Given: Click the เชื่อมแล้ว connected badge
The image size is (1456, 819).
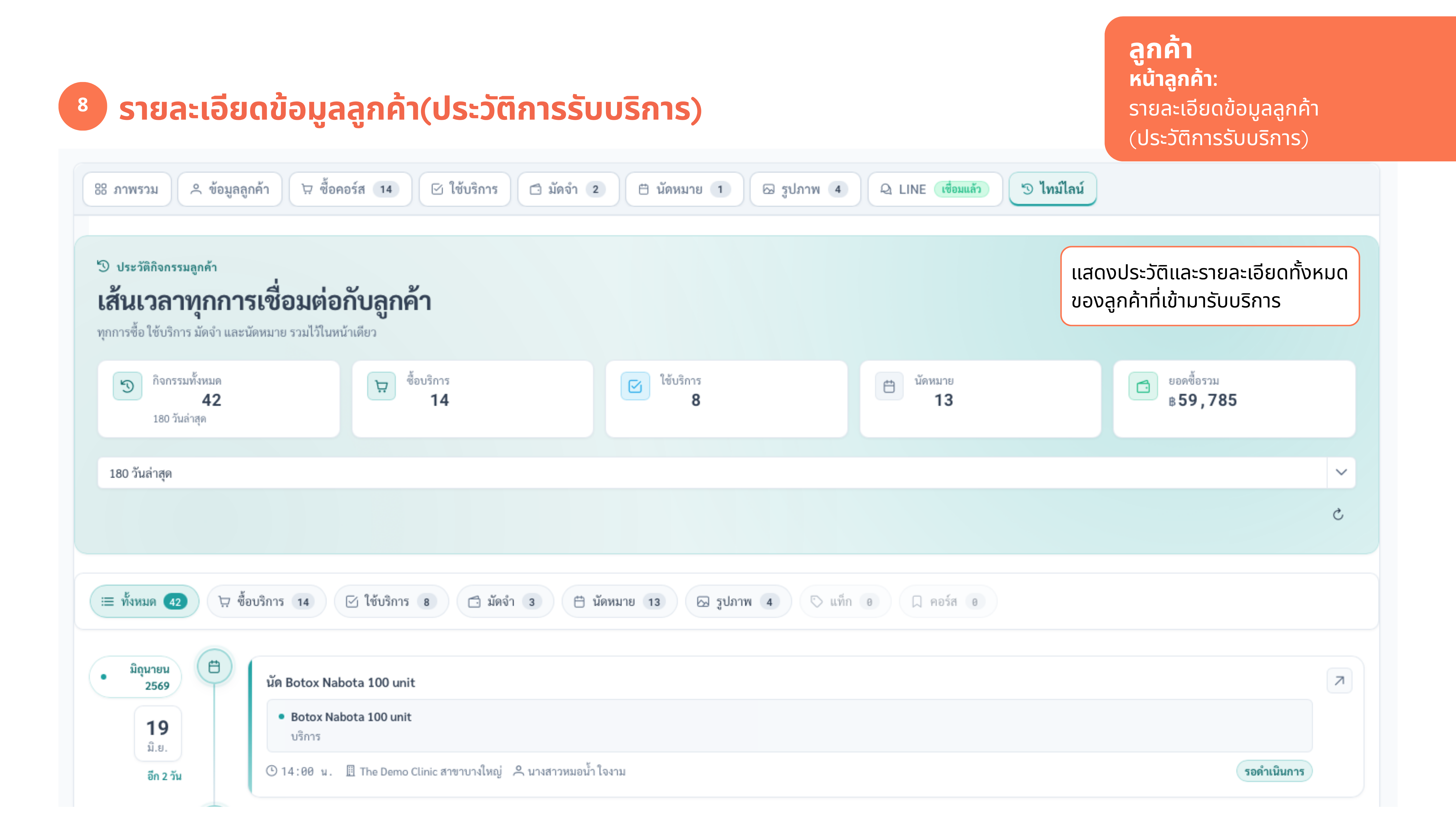Looking at the screenshot, I should 961,189.
